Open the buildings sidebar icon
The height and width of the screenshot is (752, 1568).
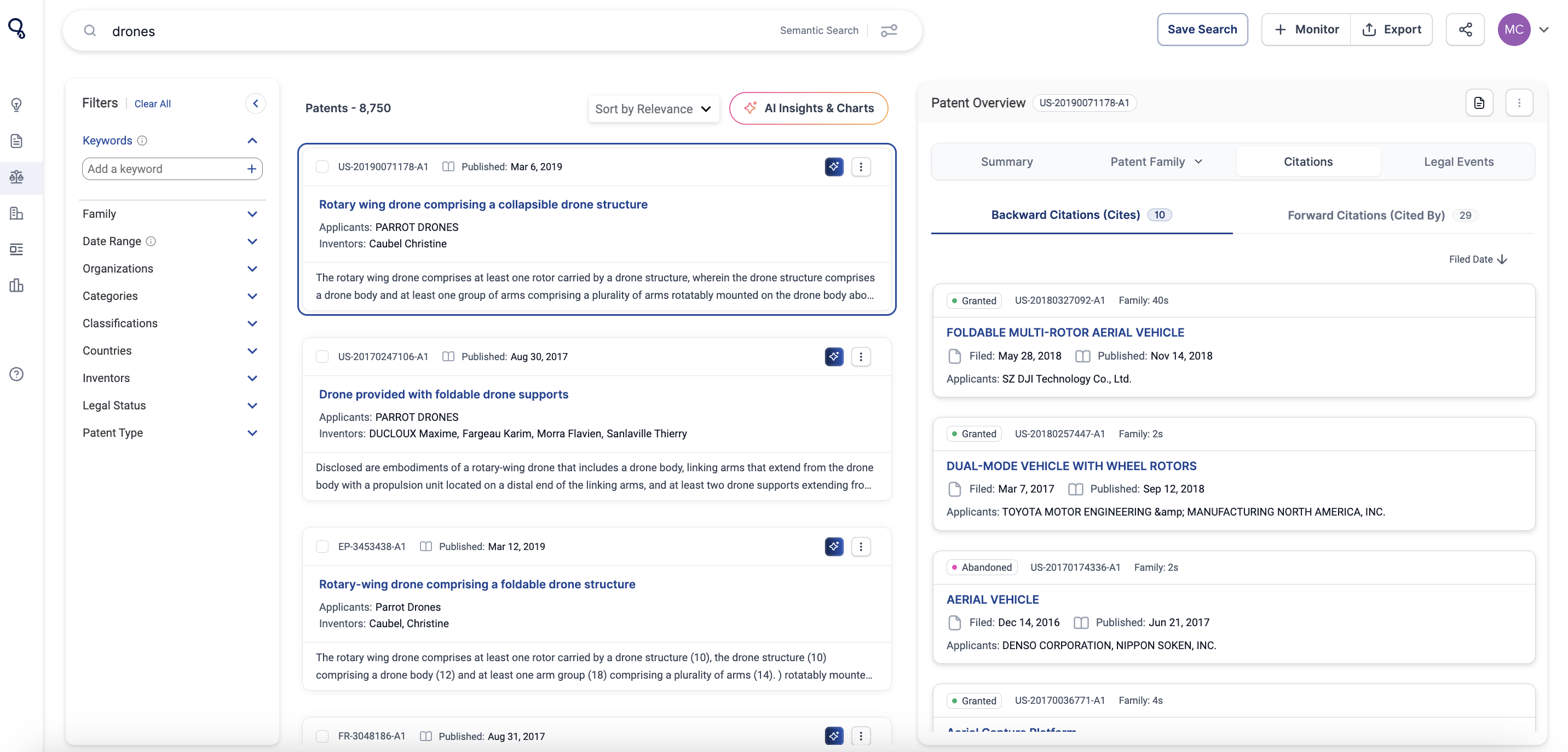(x=16, y=213)
